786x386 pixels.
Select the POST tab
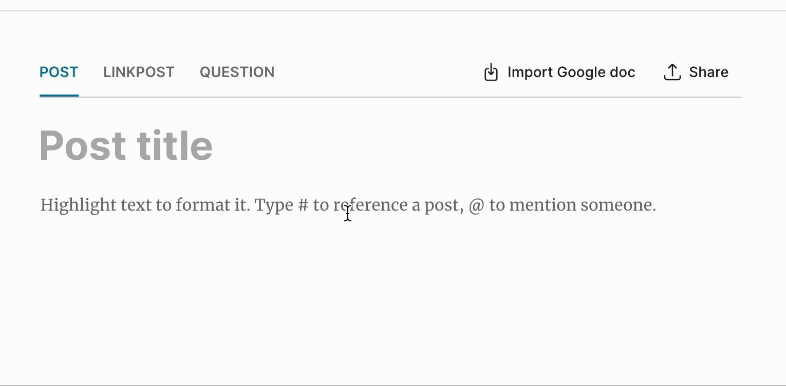(59, 72)
